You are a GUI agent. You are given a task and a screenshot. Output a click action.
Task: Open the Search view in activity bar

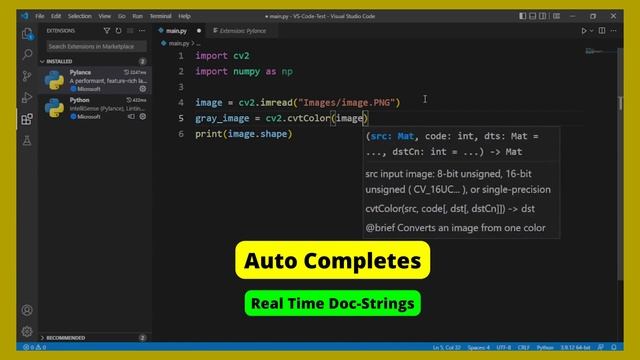[27, 54]
